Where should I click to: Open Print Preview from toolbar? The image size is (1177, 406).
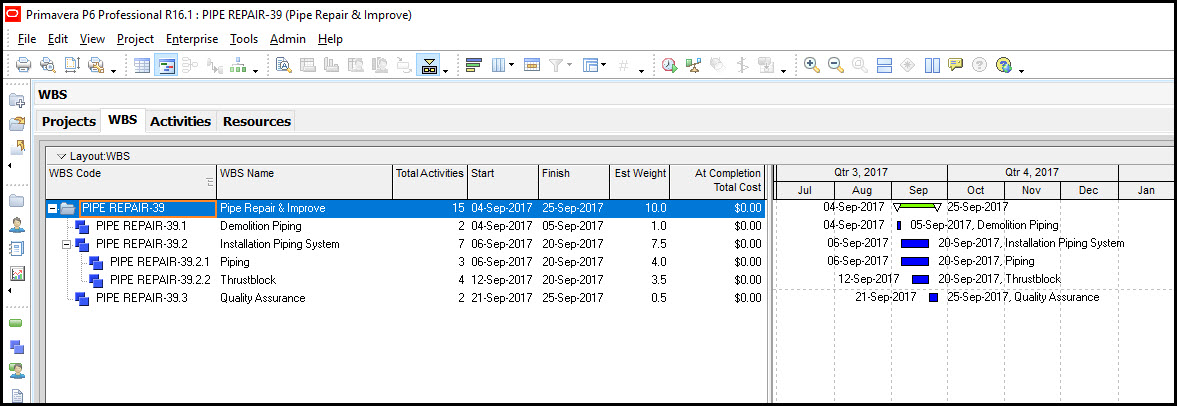47,65
